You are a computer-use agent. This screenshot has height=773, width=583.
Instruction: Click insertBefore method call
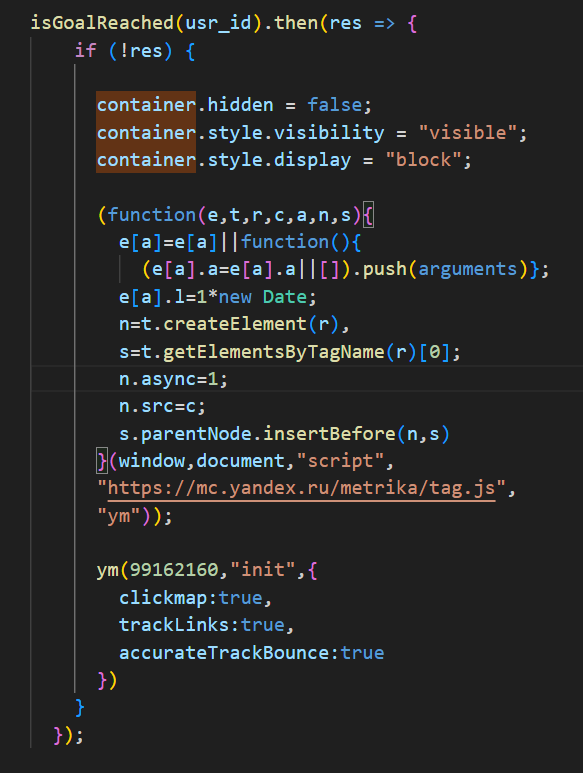click(329, 434)
